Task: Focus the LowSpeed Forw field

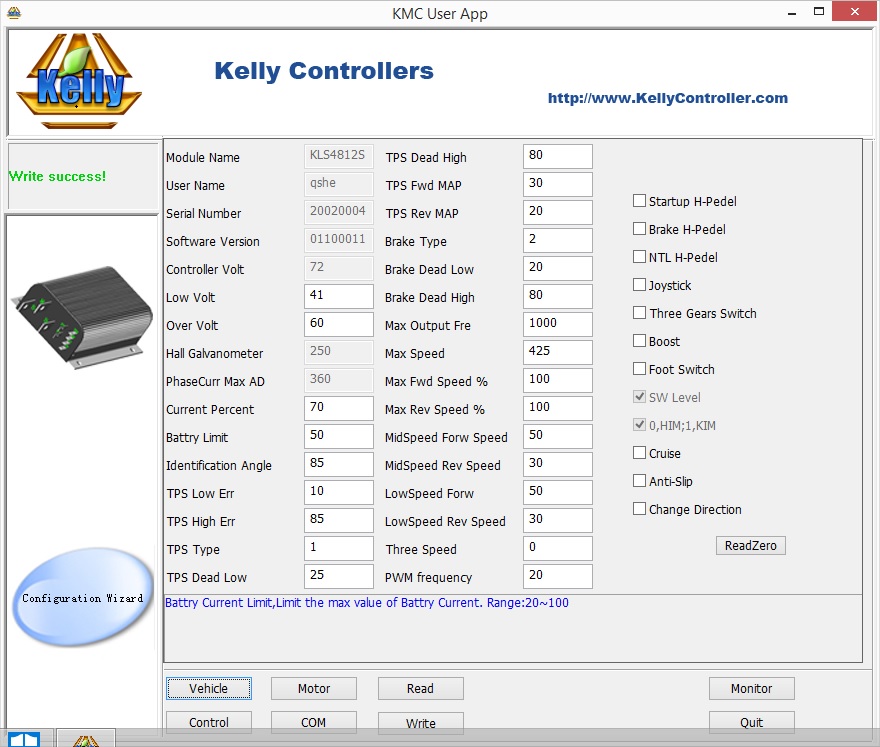Action: click(x=557, y=493)
